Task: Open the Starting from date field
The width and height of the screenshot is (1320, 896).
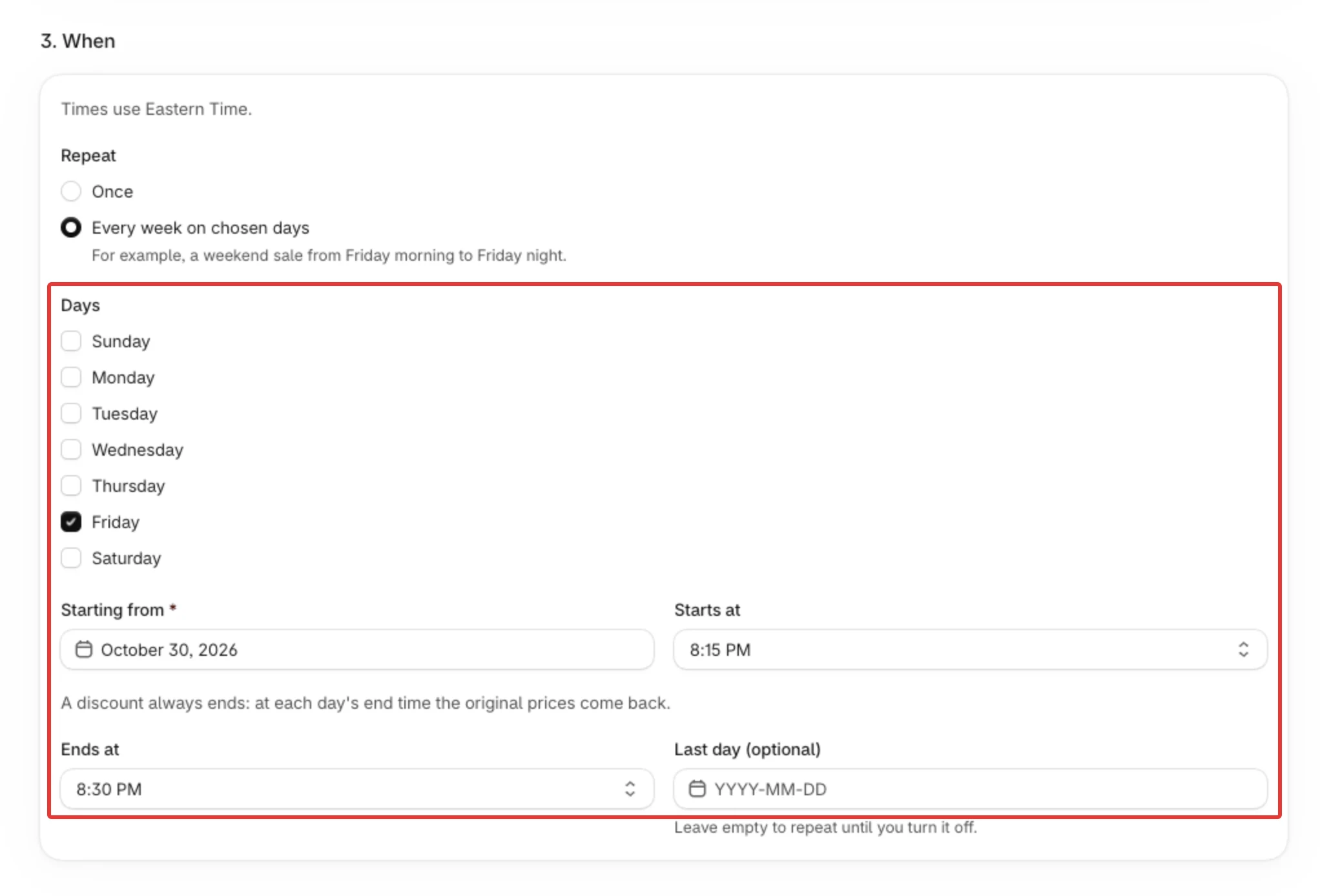Action: [x=357, y=649]
